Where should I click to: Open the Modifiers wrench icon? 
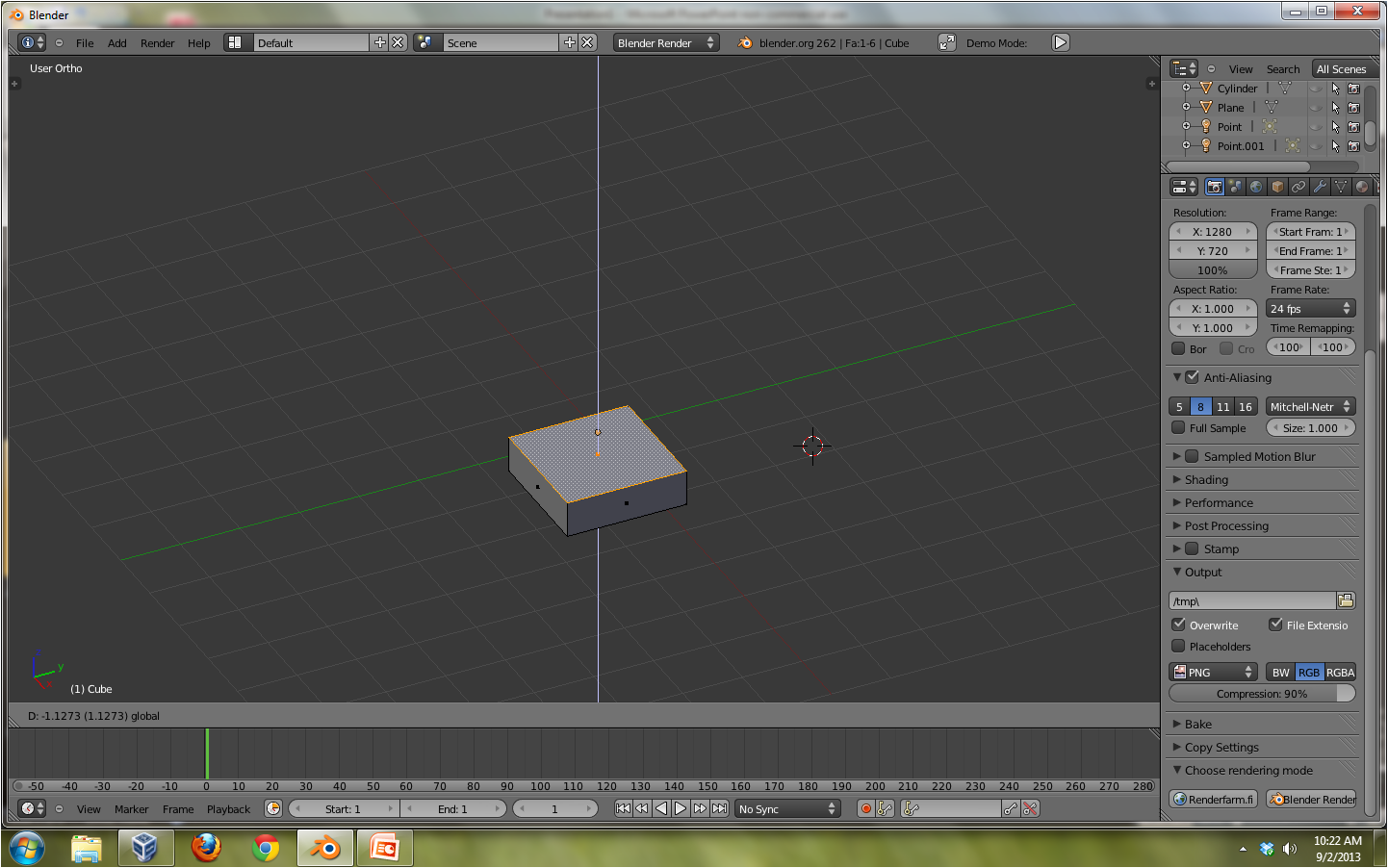(x=1320, y=187)
